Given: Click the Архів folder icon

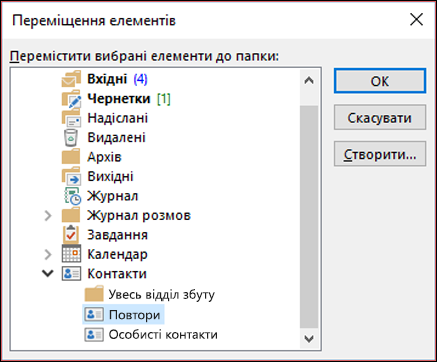Looking at the screenshot, I should [x=71, y=157].
